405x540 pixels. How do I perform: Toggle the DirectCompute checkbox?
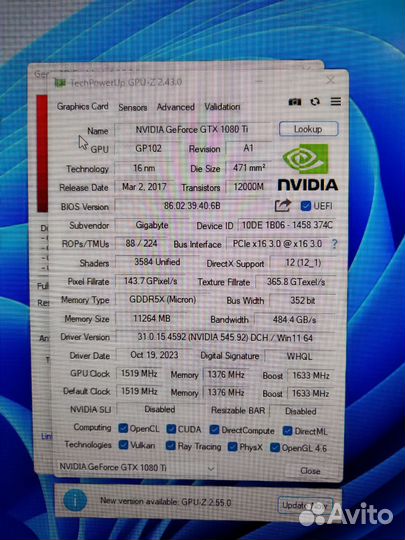215,429
